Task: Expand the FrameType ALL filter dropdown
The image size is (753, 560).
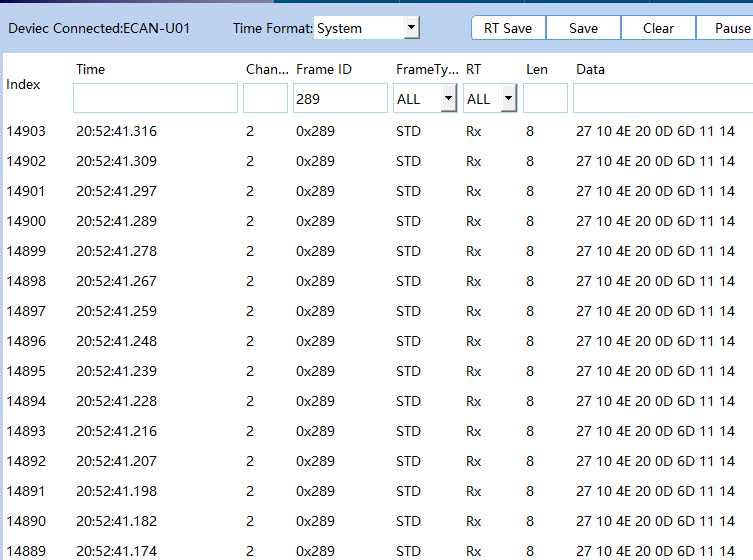Action: point(447,99)
